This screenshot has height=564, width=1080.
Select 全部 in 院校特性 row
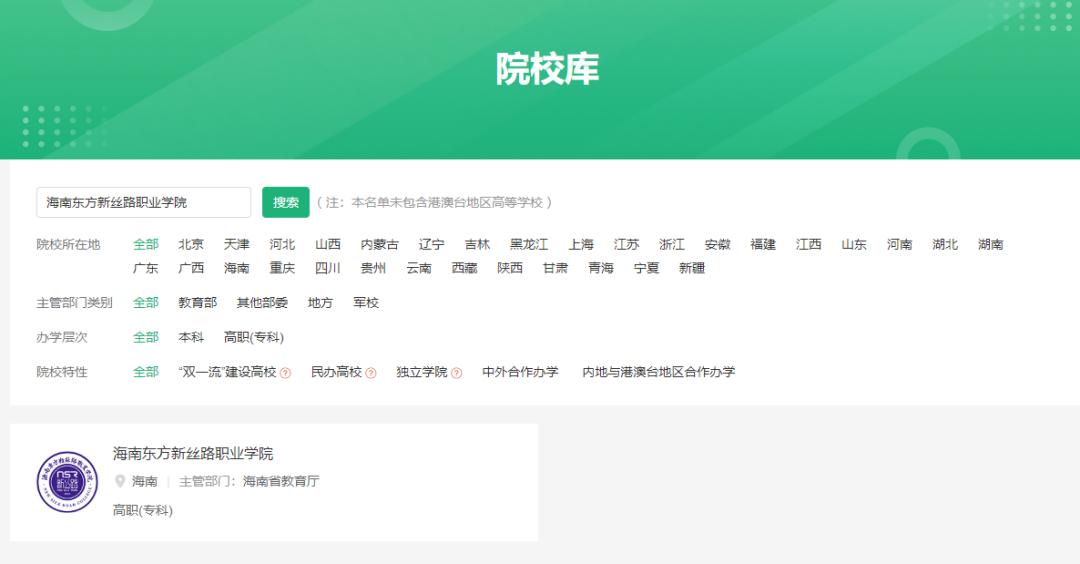coord(146,372)
